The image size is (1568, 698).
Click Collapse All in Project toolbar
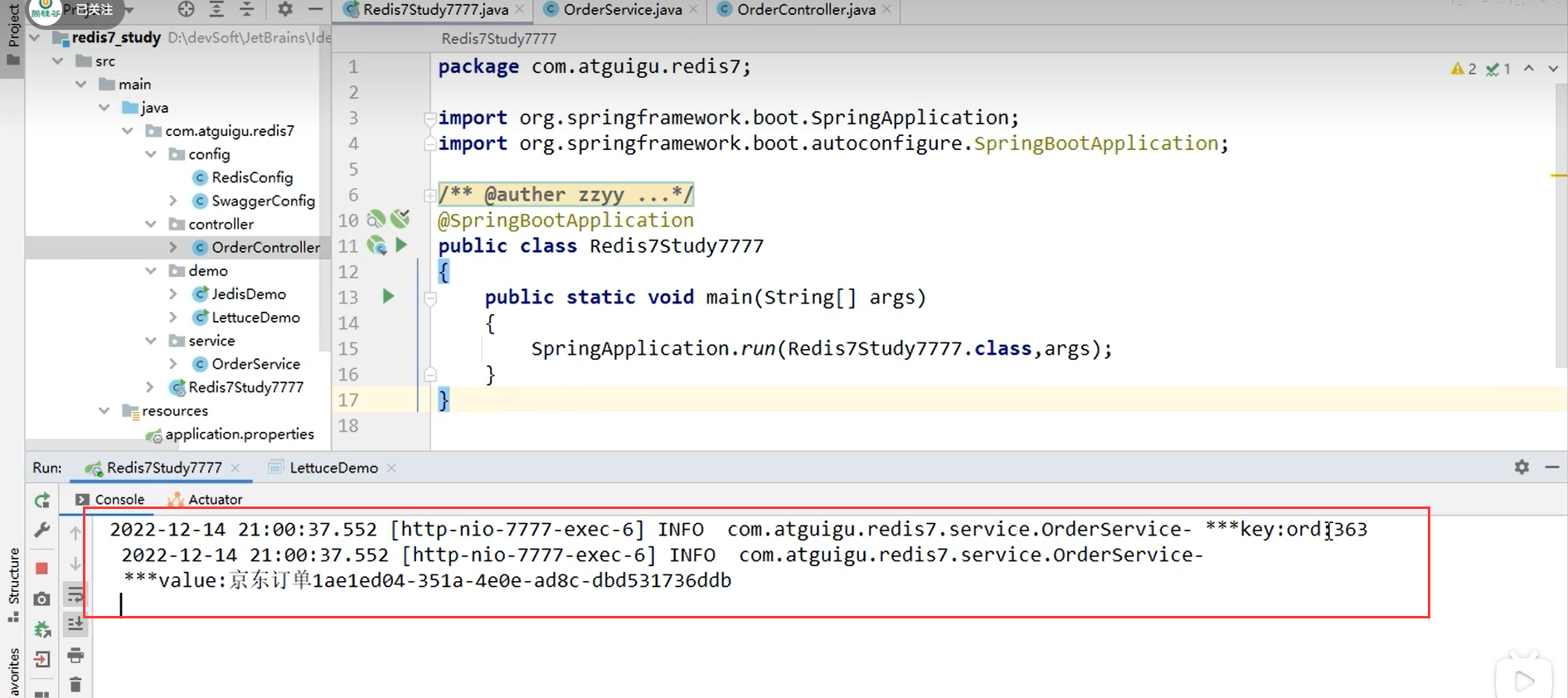tap(247, 9)
